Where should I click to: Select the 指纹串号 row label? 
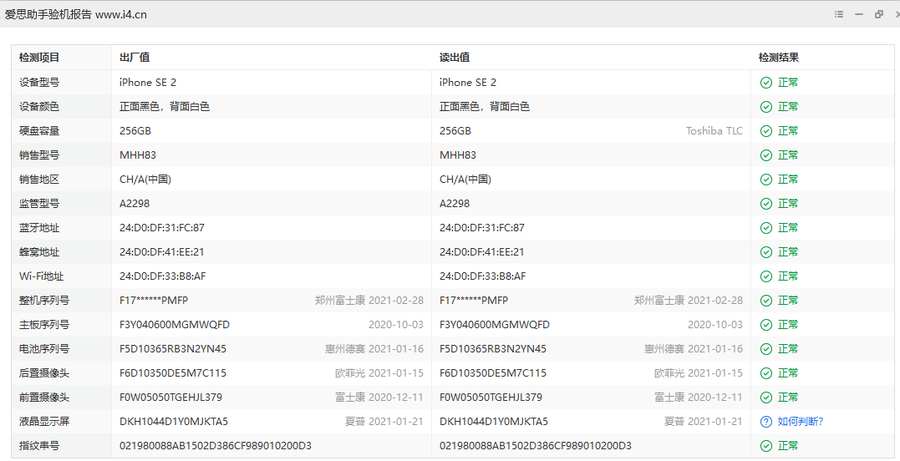tap(39, 445)
